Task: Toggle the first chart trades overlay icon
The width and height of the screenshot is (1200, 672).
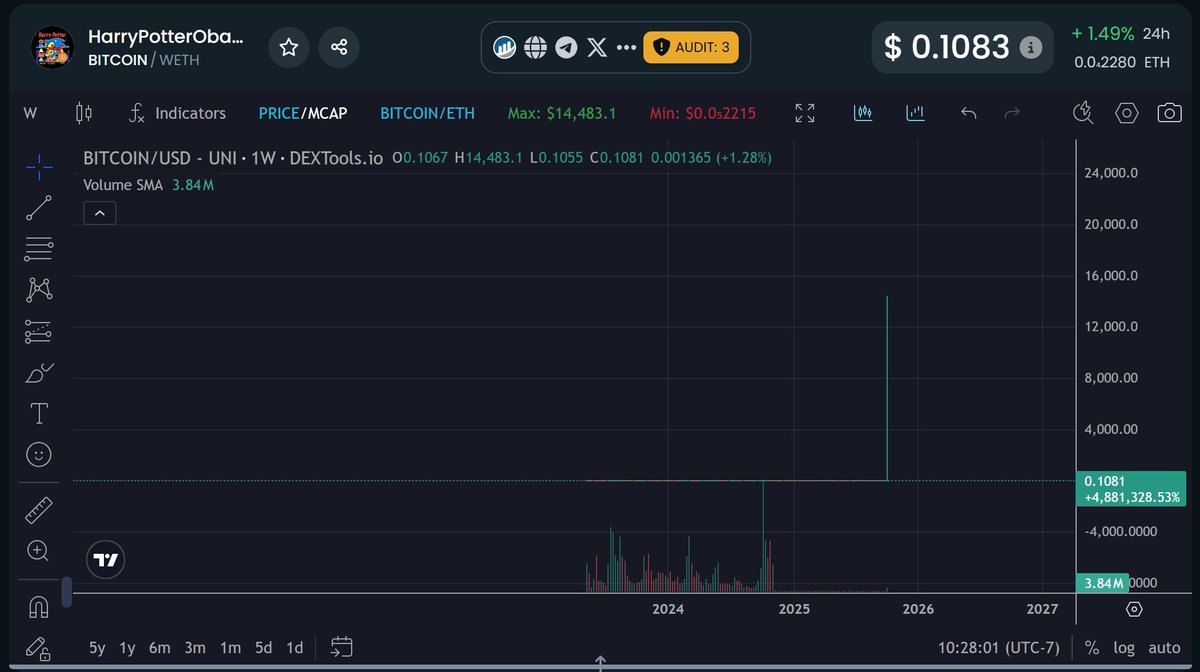Action: (x=863, y=113)
